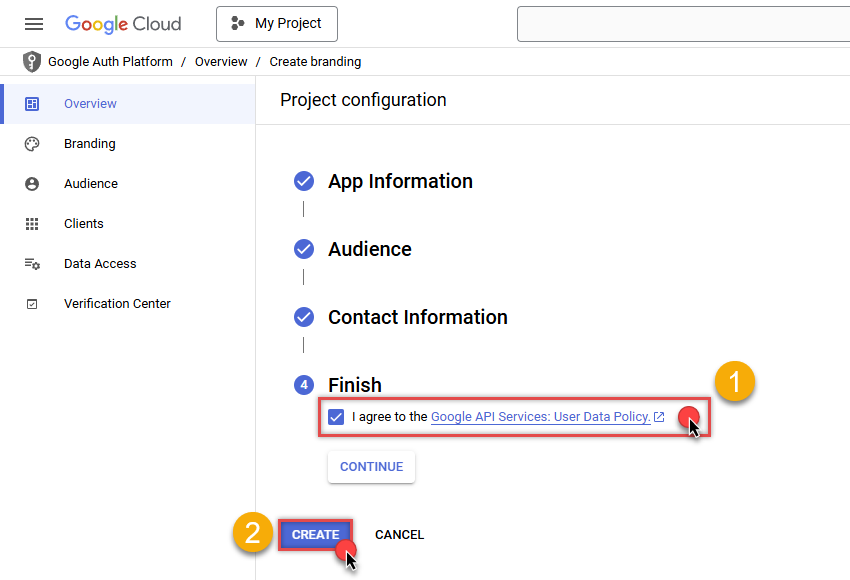The image size is (850, 580).
Task: Click Create branding breadcrumb text
Action: coord(315,62)
